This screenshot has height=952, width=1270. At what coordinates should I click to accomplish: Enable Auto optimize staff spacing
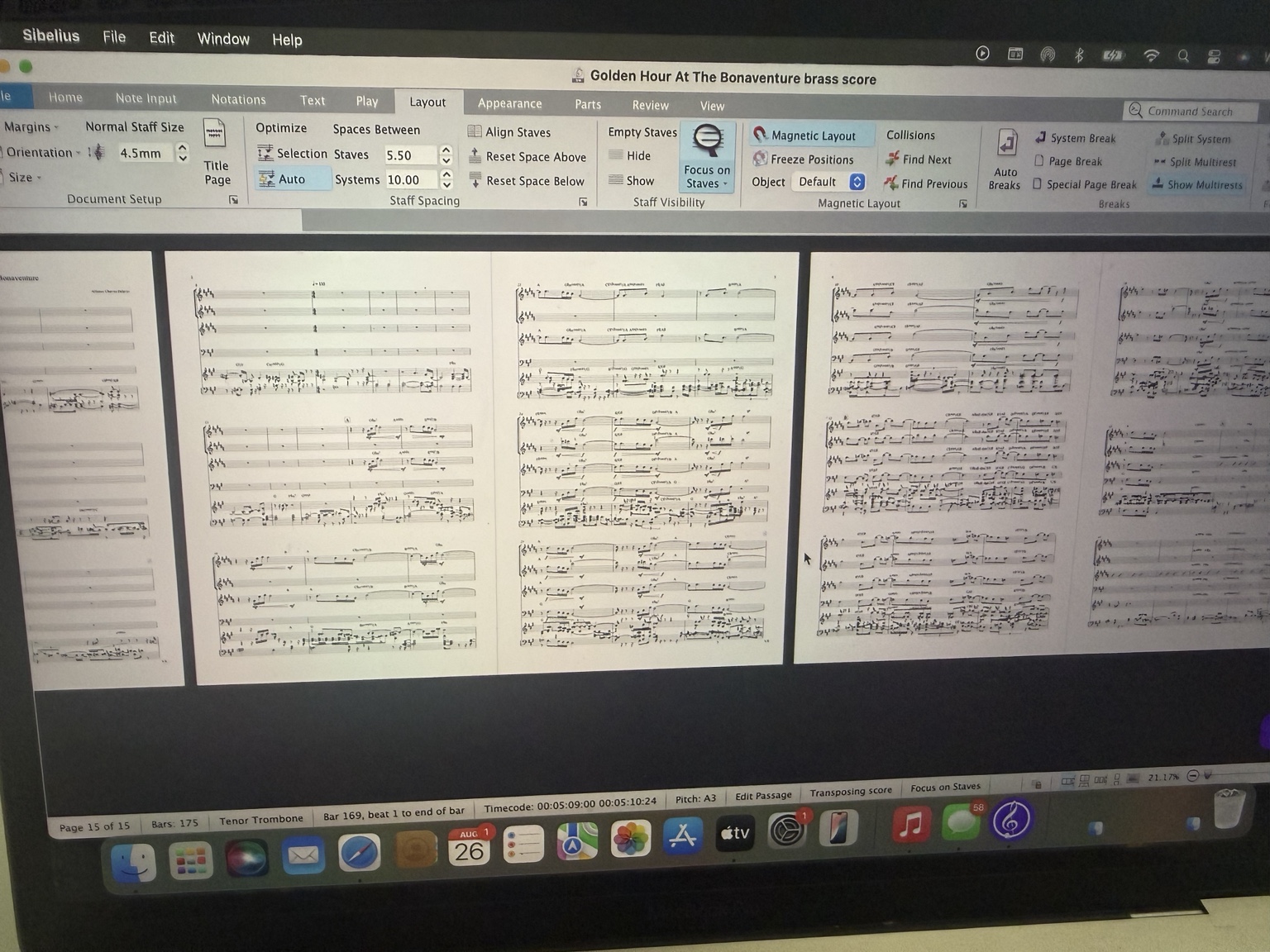[282, 178]
